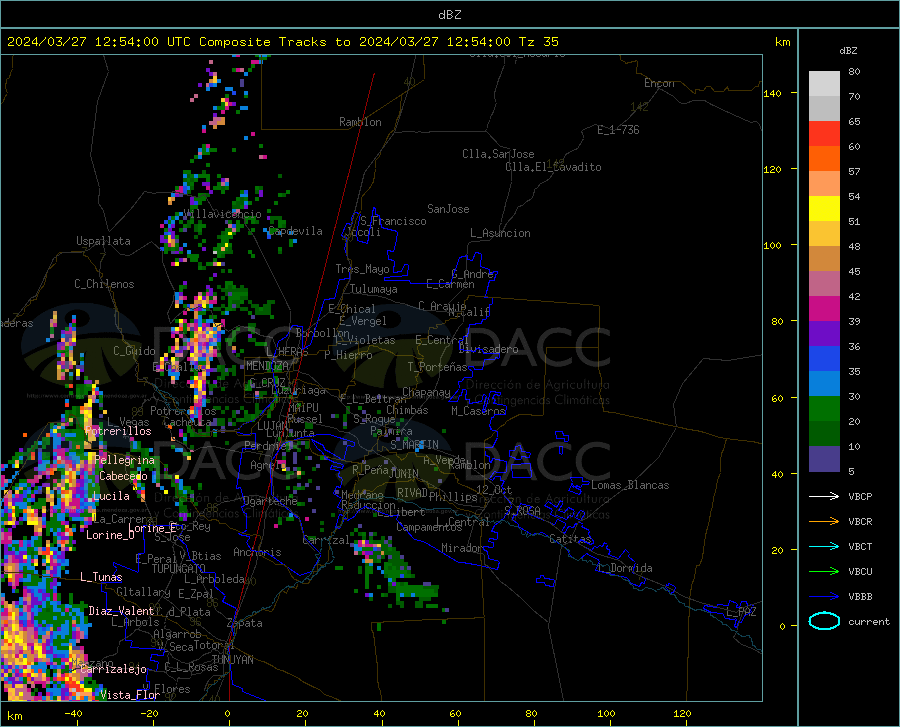Click the composite tracks timestamp header text
900x727 pixels.
(x=282, y=42)
